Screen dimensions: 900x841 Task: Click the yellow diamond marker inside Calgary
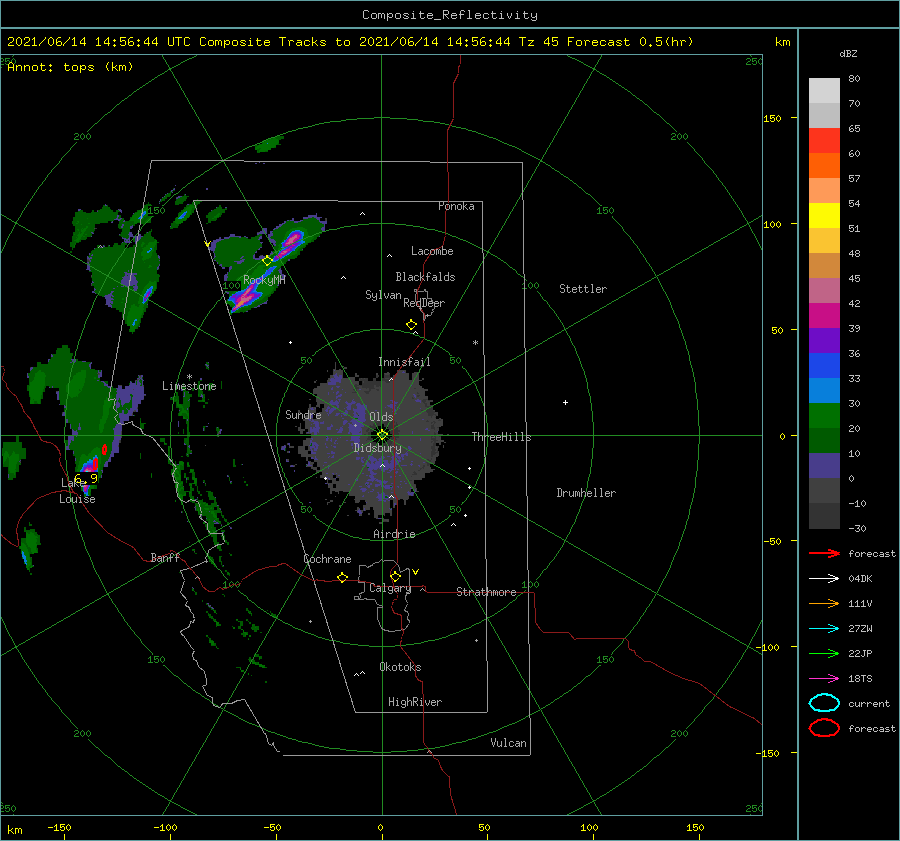point(395,576)
